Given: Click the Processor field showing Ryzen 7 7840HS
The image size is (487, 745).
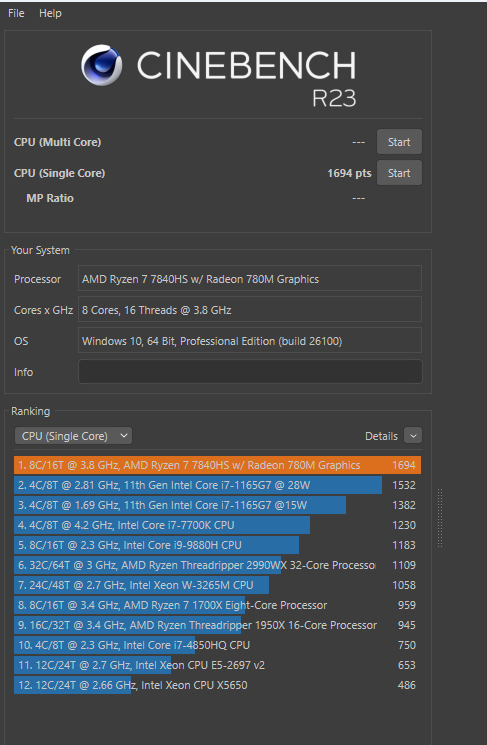Looking at the screenshot, I should pos(250,278).
